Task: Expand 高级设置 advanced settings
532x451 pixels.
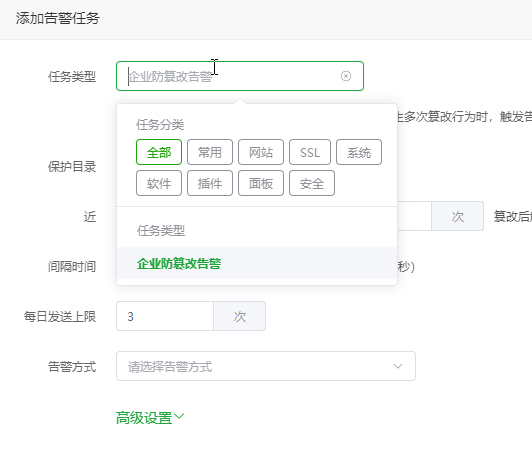Action: point(150,418)
